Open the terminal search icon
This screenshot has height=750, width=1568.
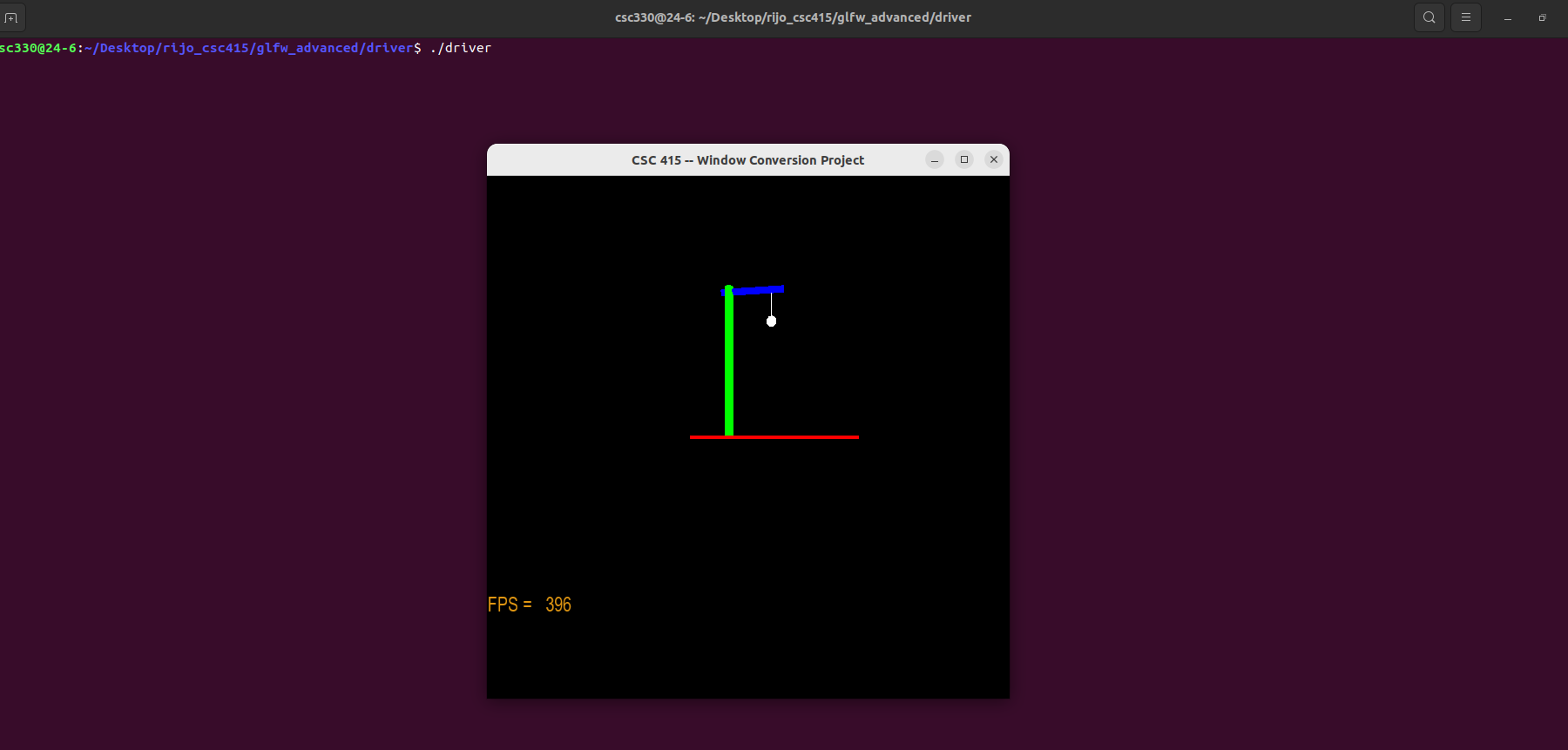pos(1429,17)
